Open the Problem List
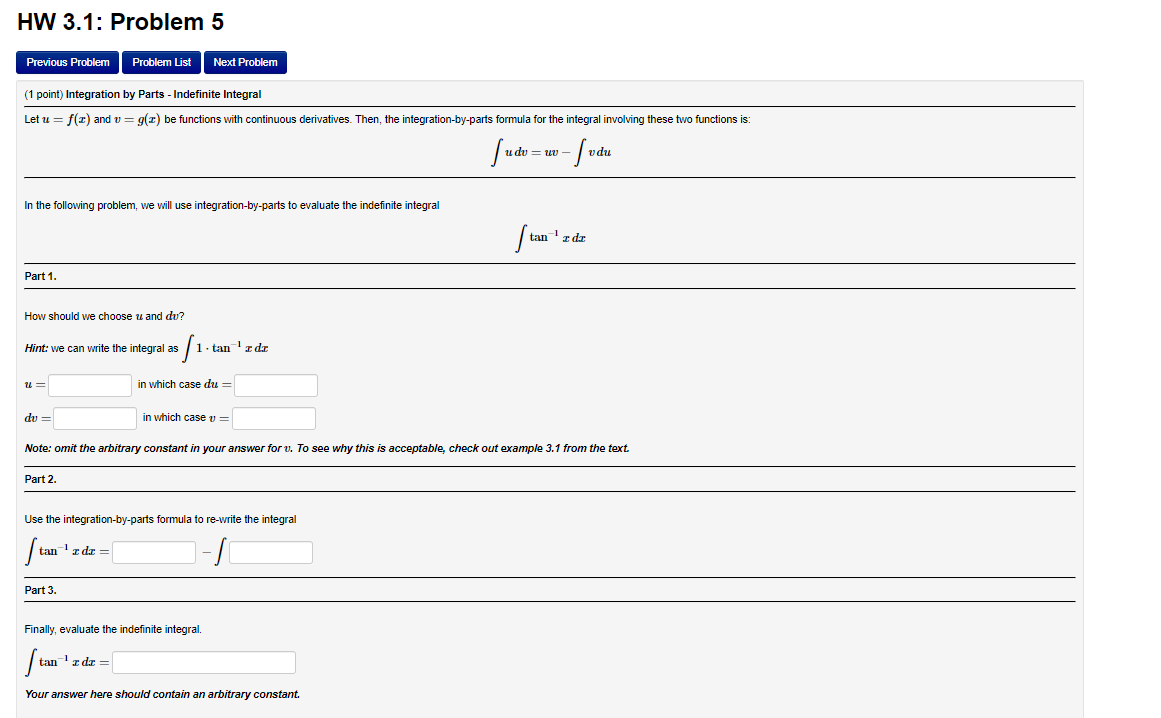The image size is (1161, 718). [161, 62]
